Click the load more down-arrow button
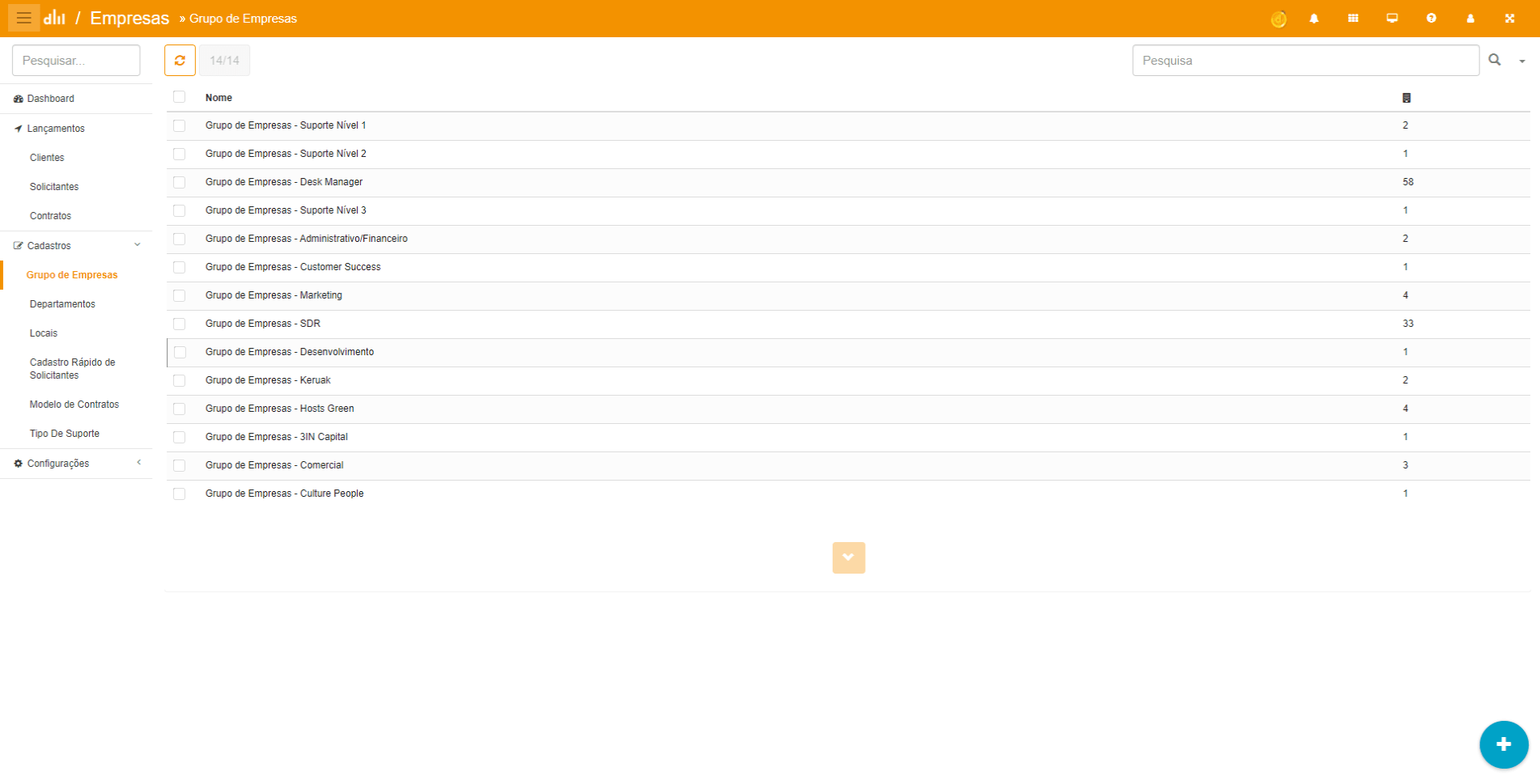This screenshot has width=1540, height=784. 848,557
